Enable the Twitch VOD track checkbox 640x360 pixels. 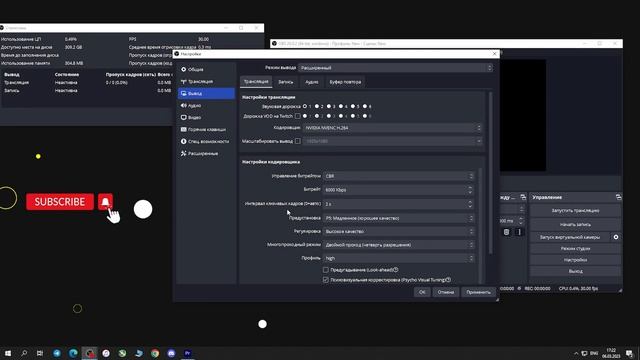click(x=298, y=116)
